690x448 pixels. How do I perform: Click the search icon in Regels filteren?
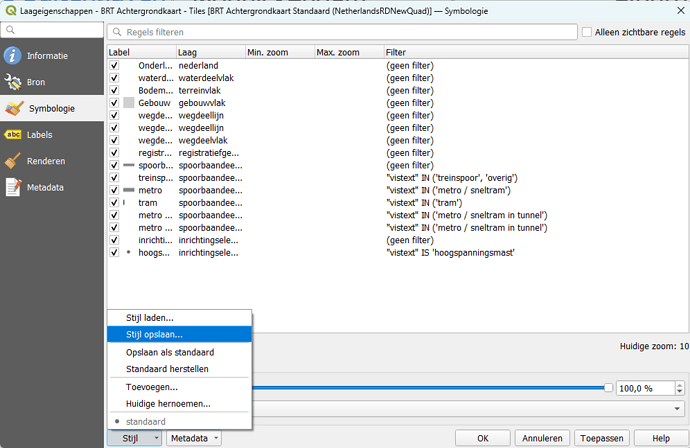click(117, 32)
